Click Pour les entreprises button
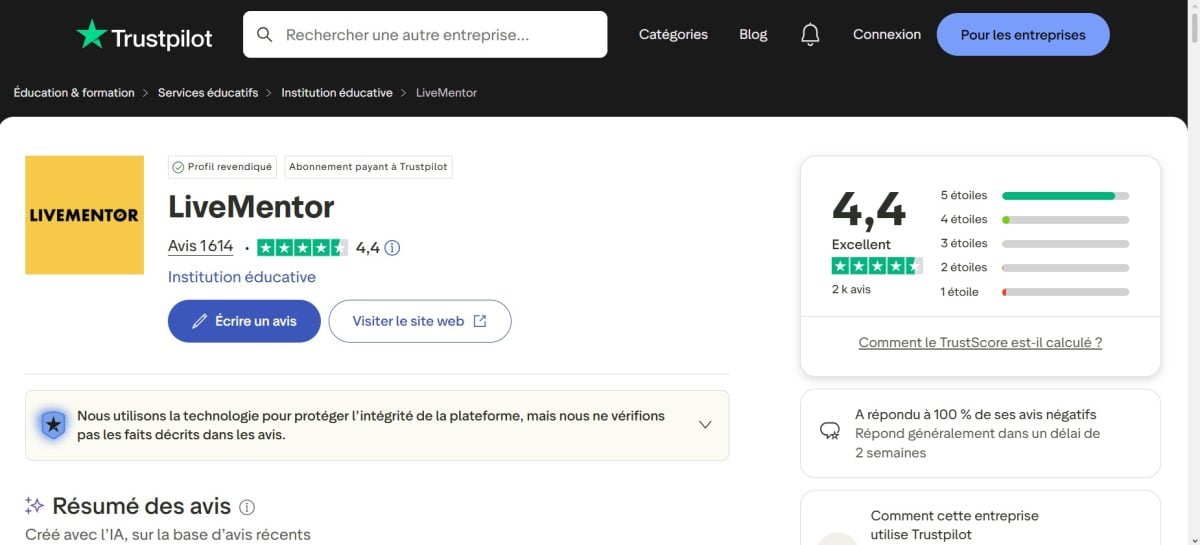1200x545 pixels. tap(1023, 35)
